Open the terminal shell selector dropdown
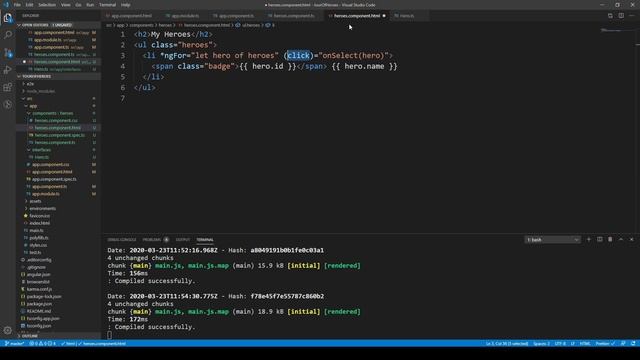 click(553, 240)
